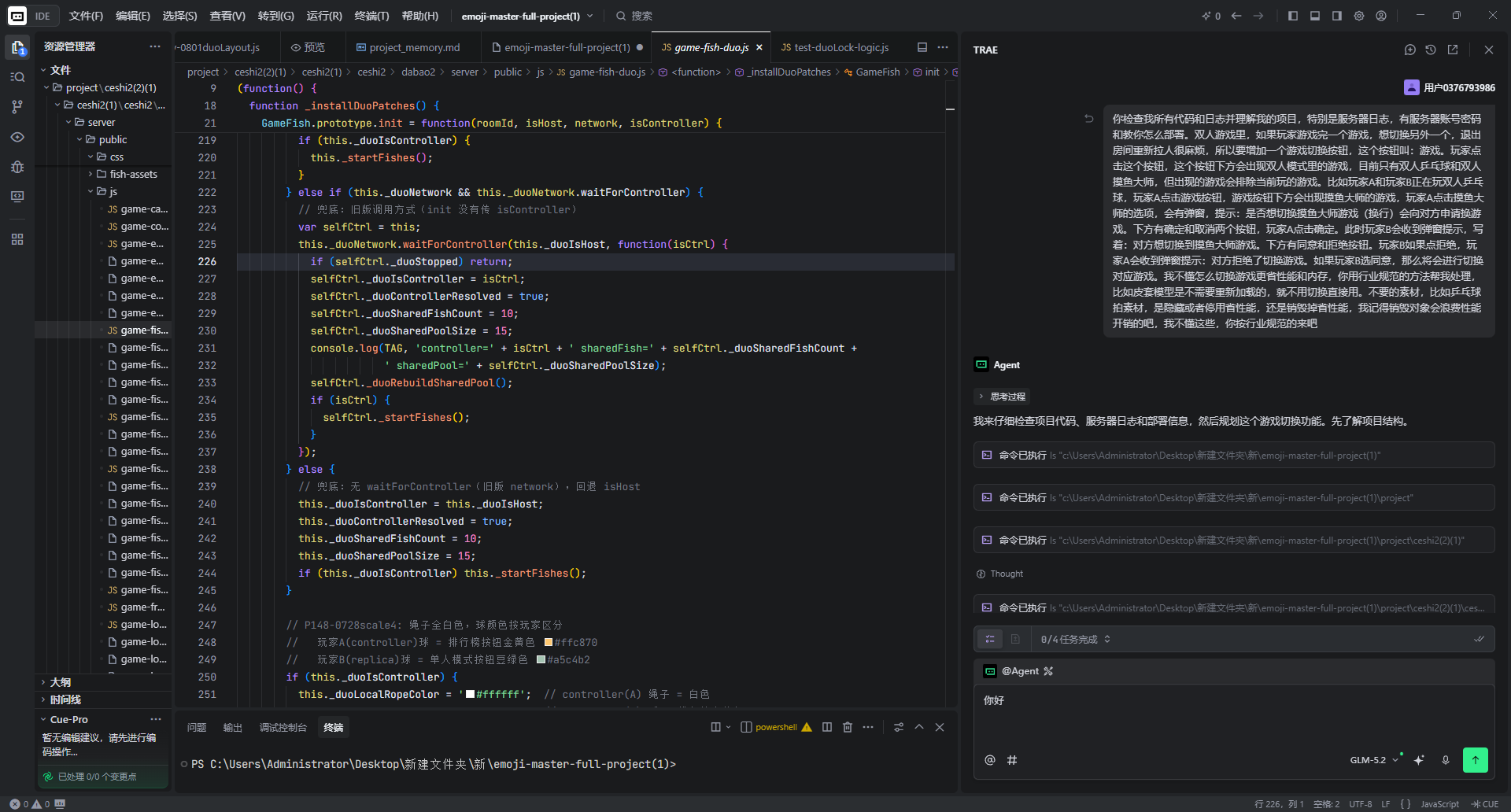Mark all tasks done with double-check icon
This screenshot has width=1511, height=812.
[x=1479, y=639]
